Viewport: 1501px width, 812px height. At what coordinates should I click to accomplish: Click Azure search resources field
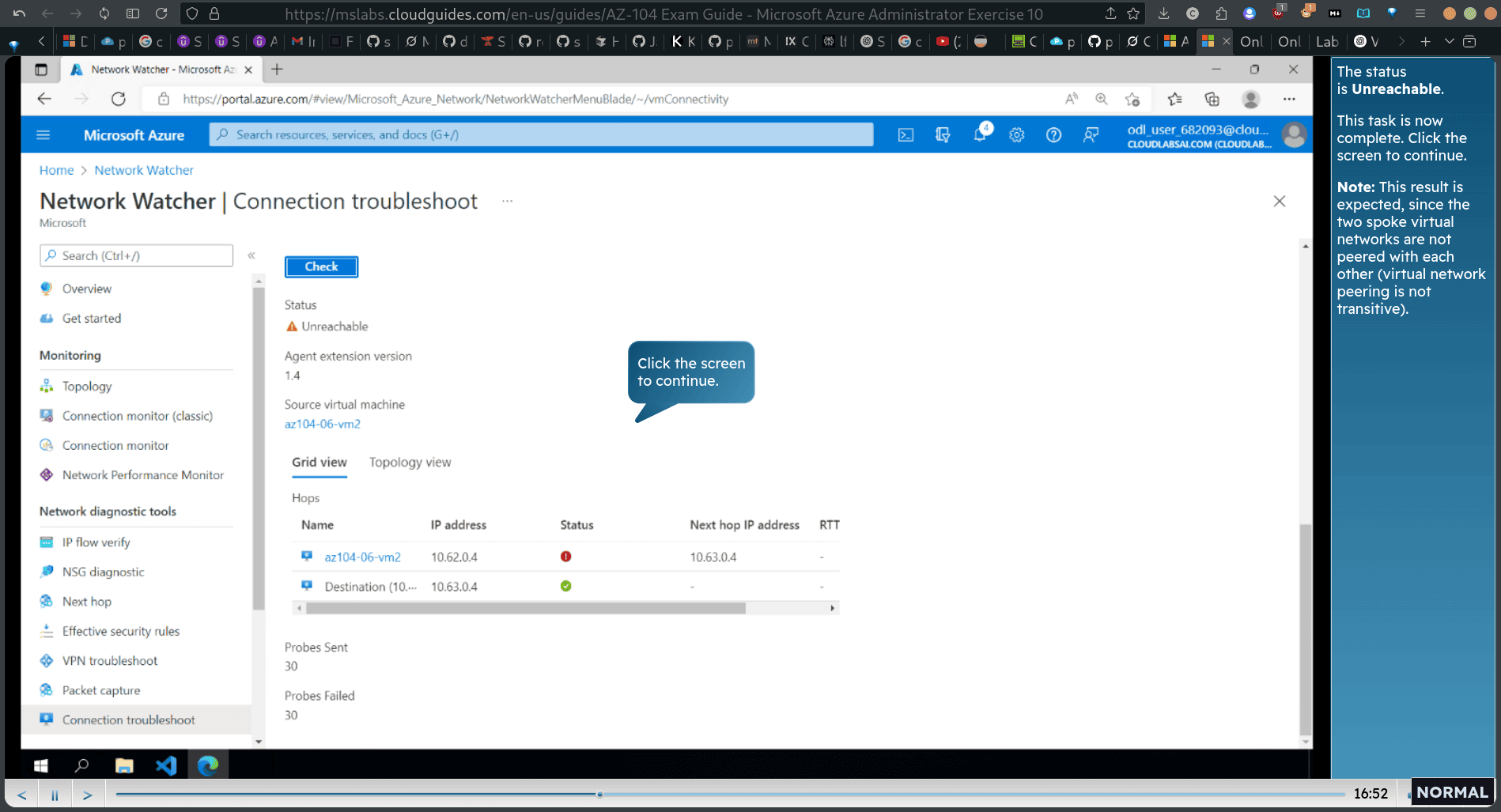(x=542, y=134)
